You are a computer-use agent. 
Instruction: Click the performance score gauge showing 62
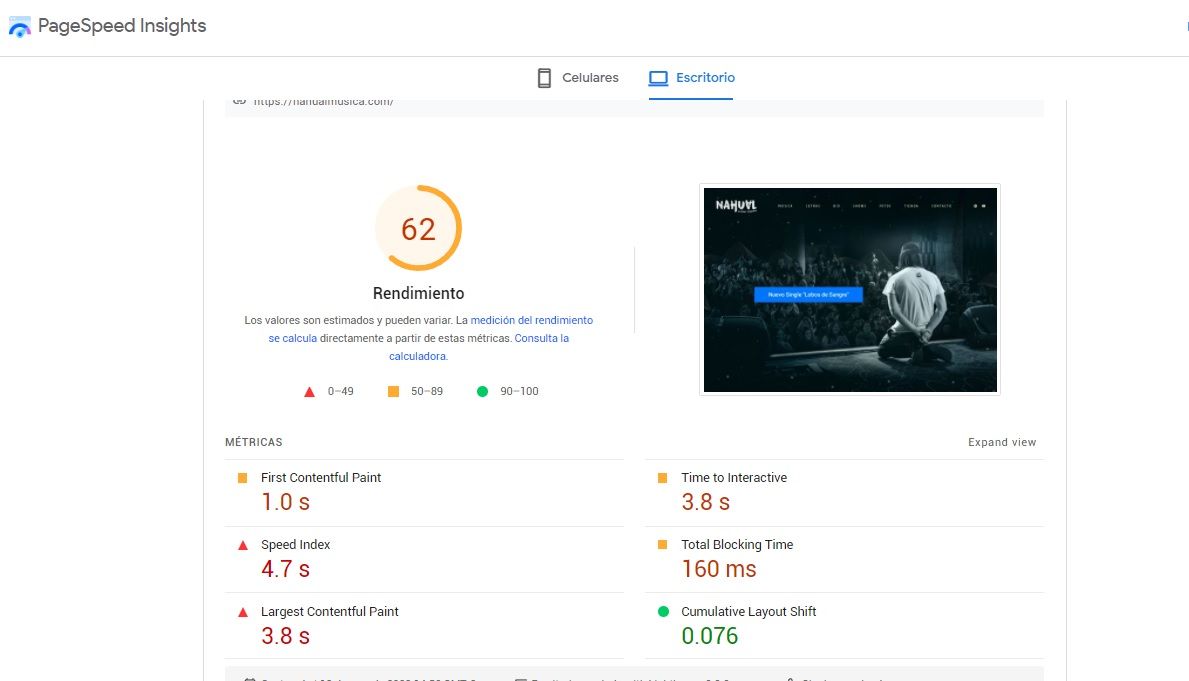pos(419,228)
